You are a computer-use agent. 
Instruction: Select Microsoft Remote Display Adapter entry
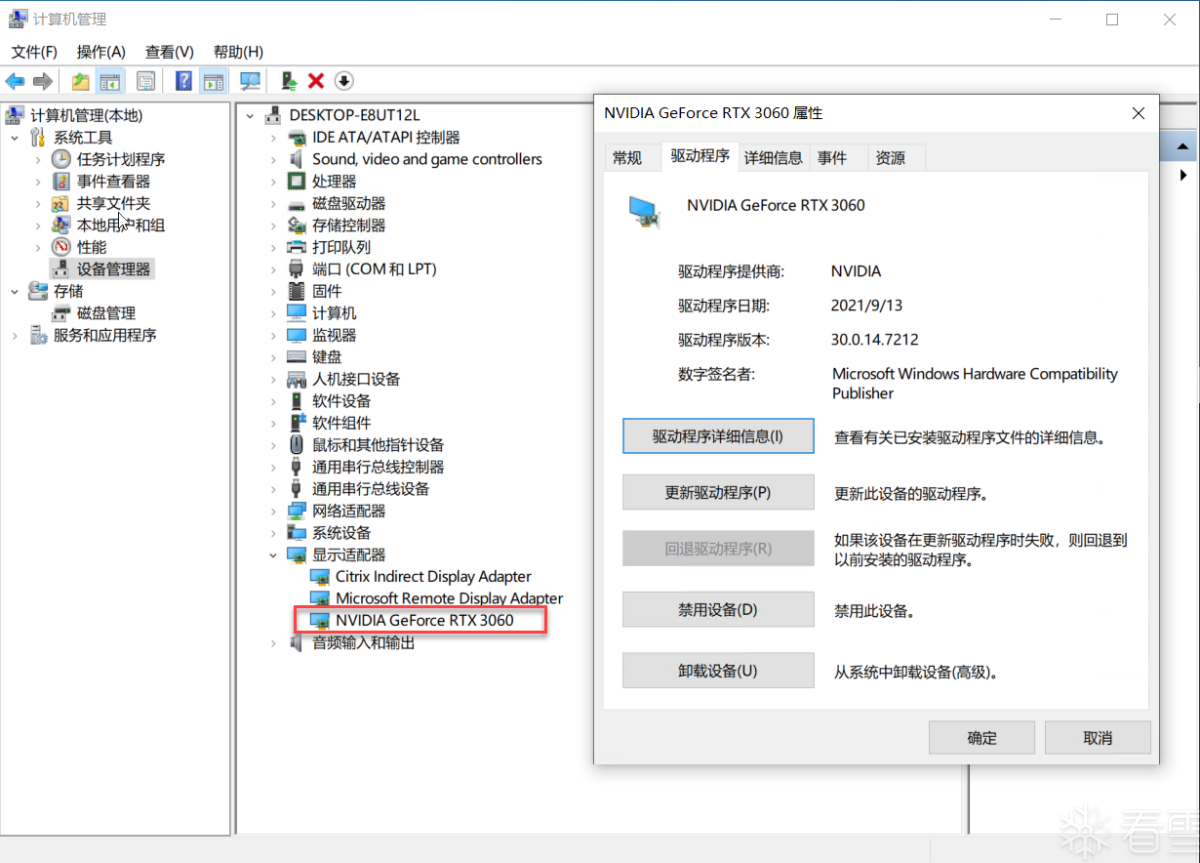click(449, 598)
